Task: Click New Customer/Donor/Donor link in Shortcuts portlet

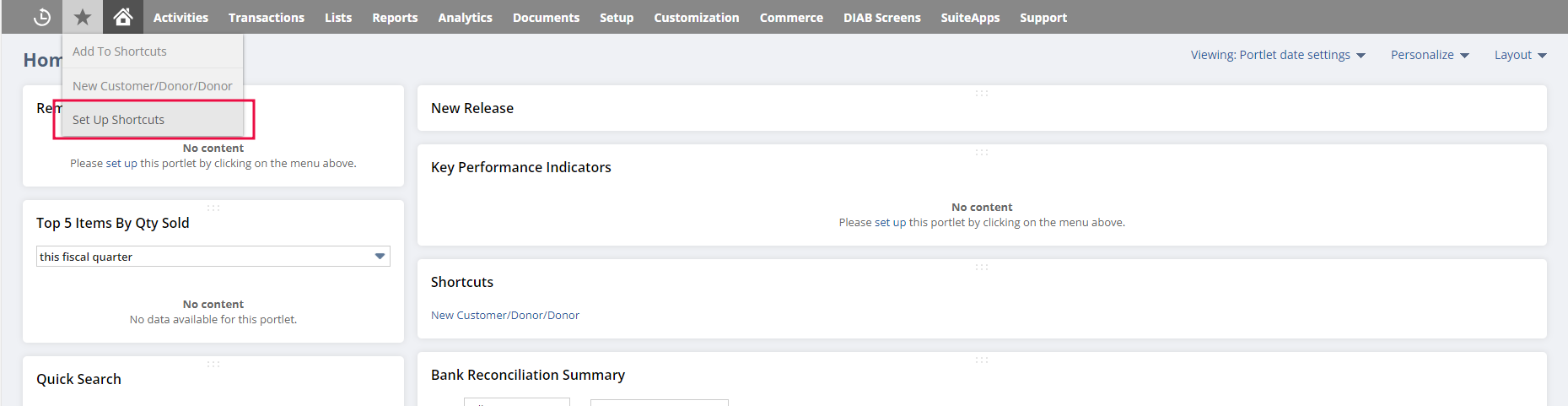Action: click(x=504, y=316)
